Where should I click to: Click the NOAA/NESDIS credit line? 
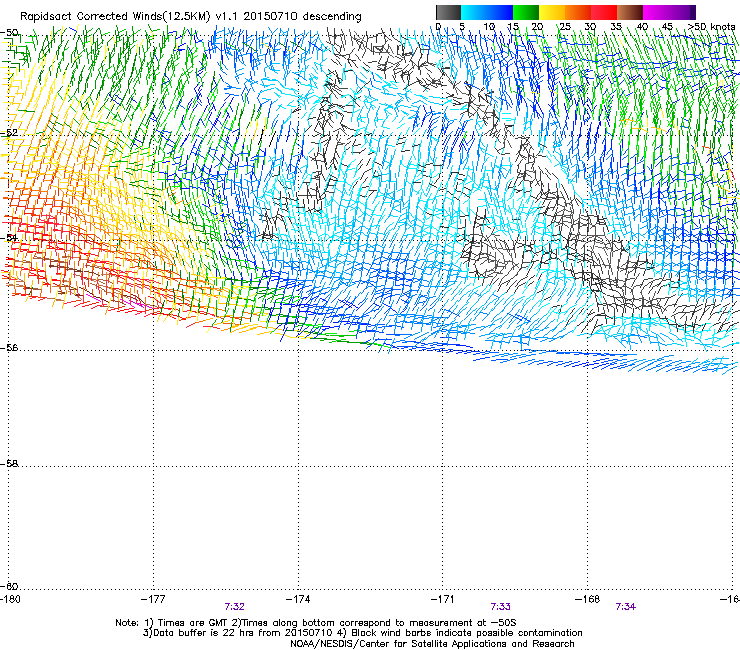432,644
